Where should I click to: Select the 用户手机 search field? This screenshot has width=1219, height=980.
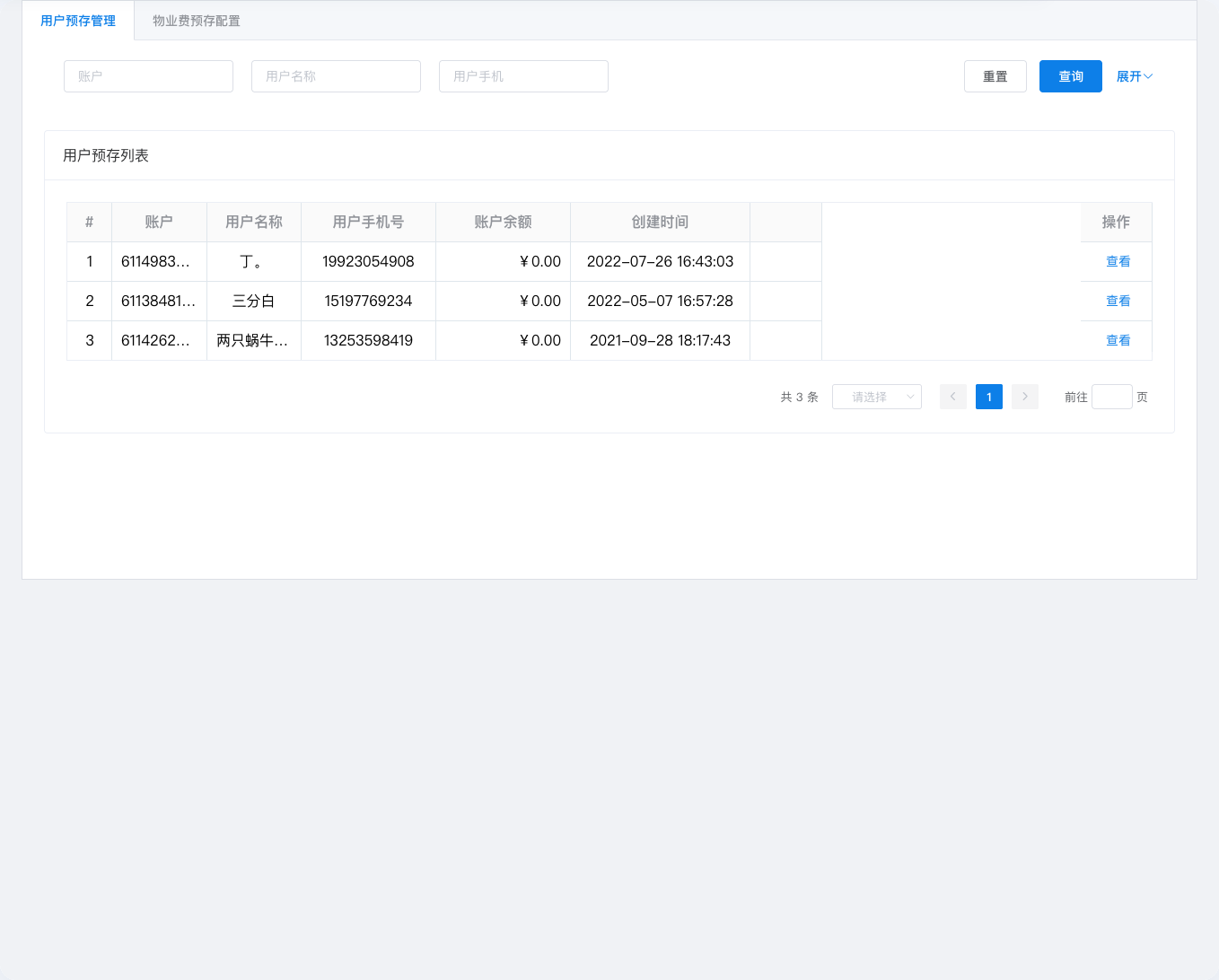coord(523,76)
